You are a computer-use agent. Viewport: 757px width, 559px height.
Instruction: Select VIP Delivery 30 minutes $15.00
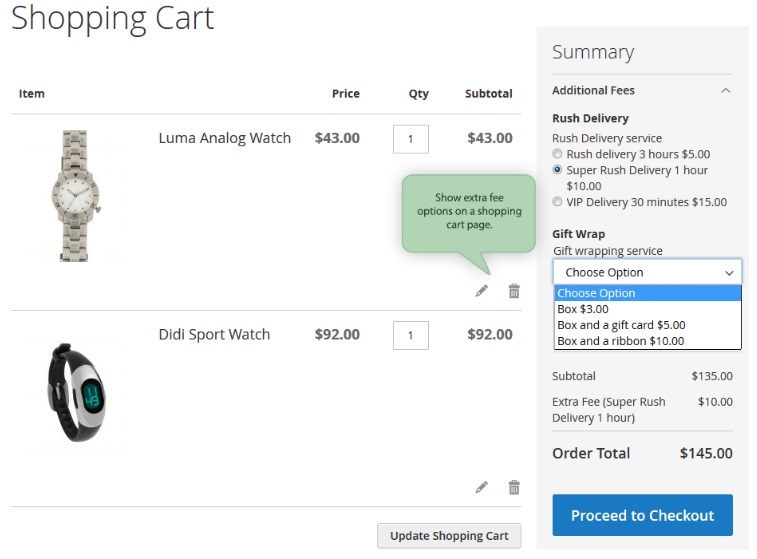point(558,202)
